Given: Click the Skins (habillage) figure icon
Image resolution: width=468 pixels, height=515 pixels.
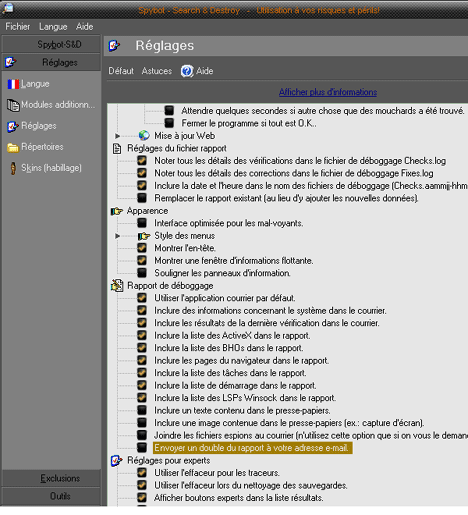Looking at the screenshot, I should point(13,168).
